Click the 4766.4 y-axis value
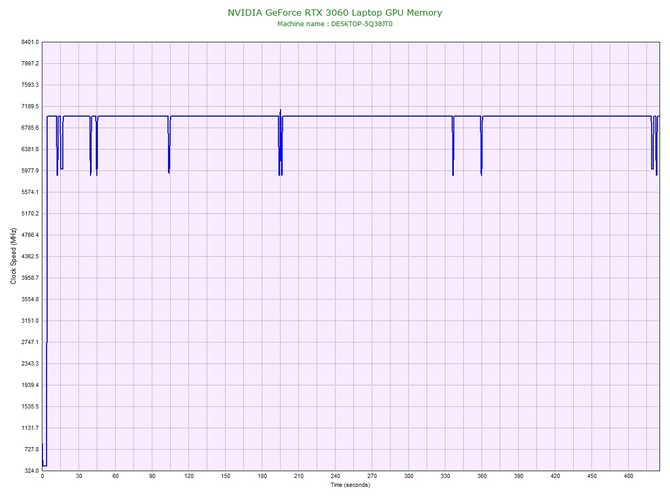Viewport: 670px width, 502px height. pyautogui.click(x=30, y=235)
